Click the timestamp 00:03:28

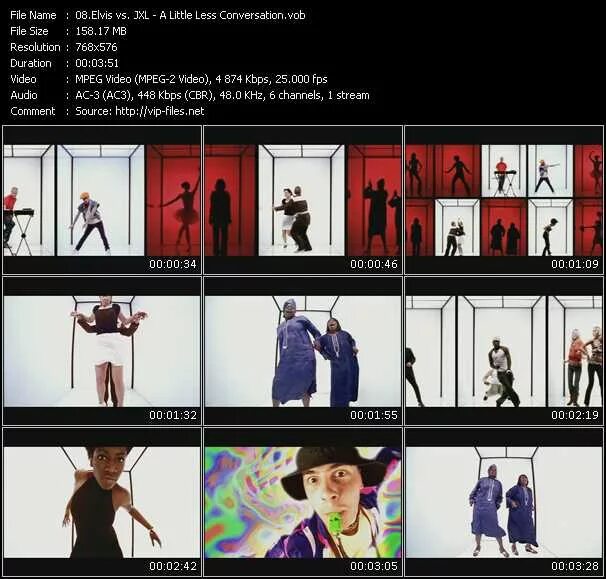(575, 567)
